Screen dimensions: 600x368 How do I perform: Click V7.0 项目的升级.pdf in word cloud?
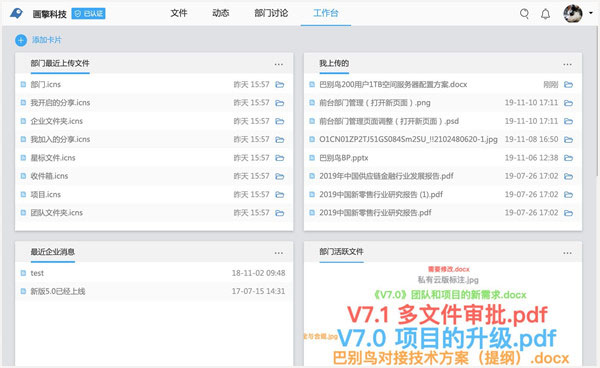447,338
